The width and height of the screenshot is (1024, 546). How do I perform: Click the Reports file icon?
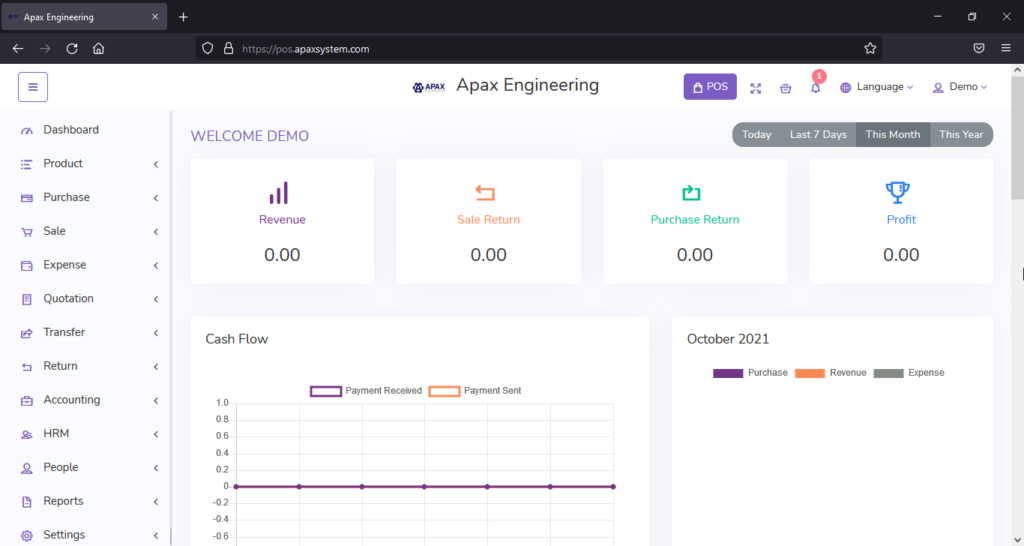pos(27,502)
